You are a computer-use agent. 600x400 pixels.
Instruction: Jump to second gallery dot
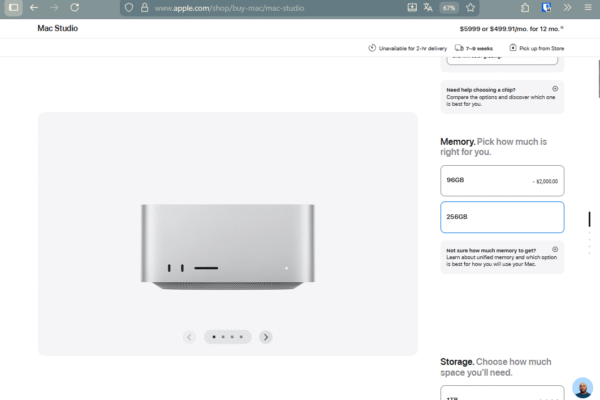[x=223, y=337]
